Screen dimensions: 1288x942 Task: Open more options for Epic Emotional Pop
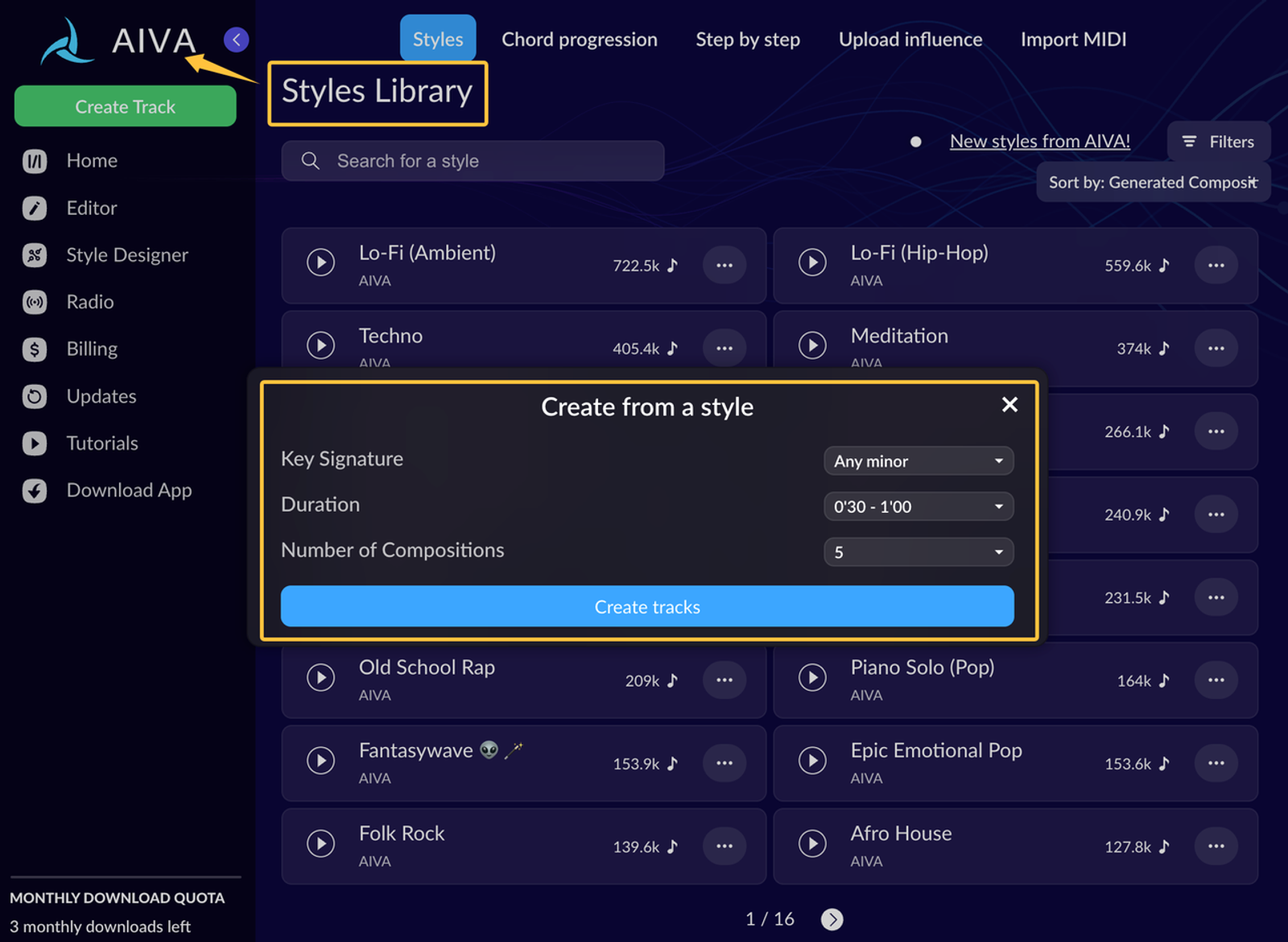[x=1216, y=762]
